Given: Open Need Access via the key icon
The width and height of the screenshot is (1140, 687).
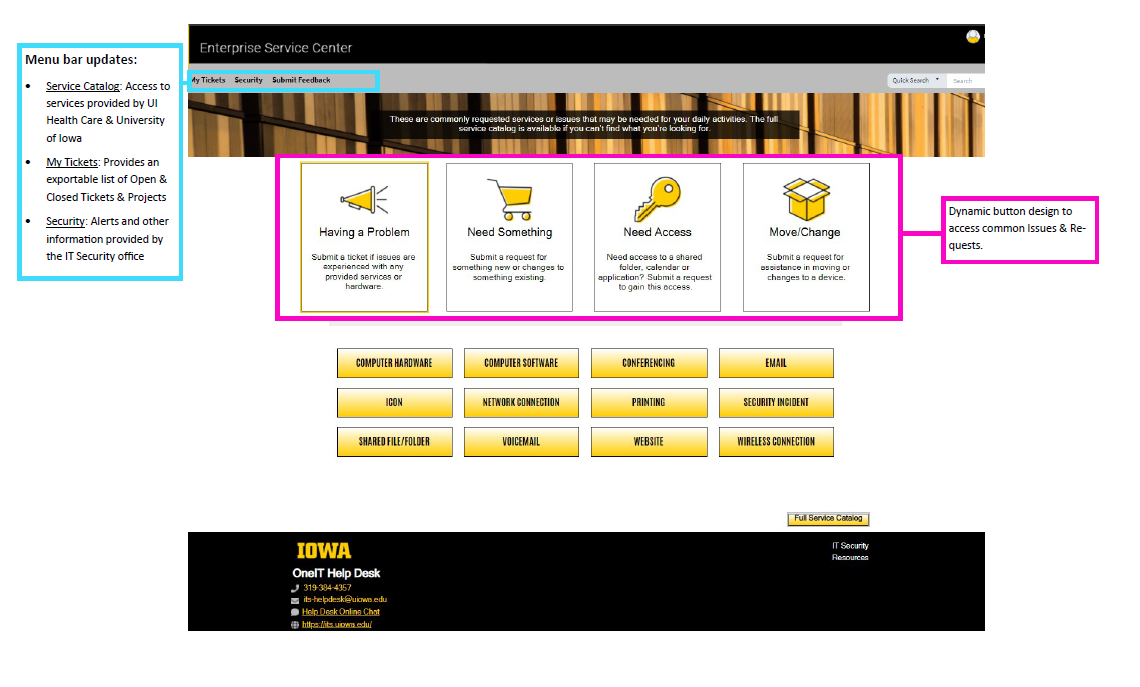Looking at the screenshot, I should pos(657,200).
